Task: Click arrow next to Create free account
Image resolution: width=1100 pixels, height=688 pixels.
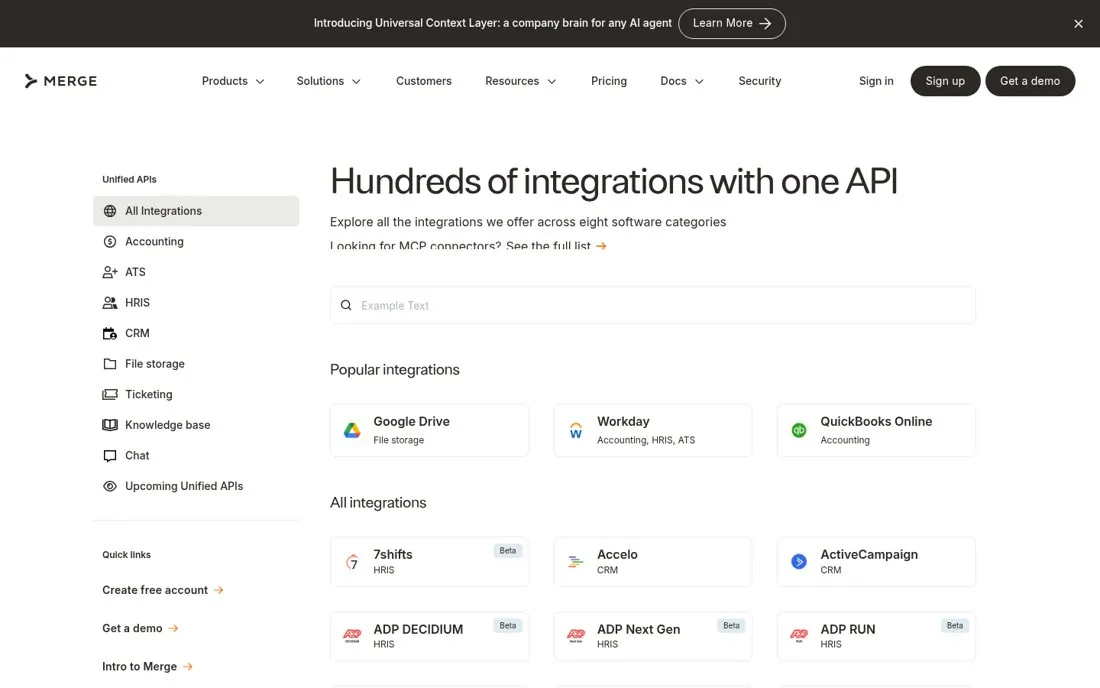Action: (x=219, y=591)
